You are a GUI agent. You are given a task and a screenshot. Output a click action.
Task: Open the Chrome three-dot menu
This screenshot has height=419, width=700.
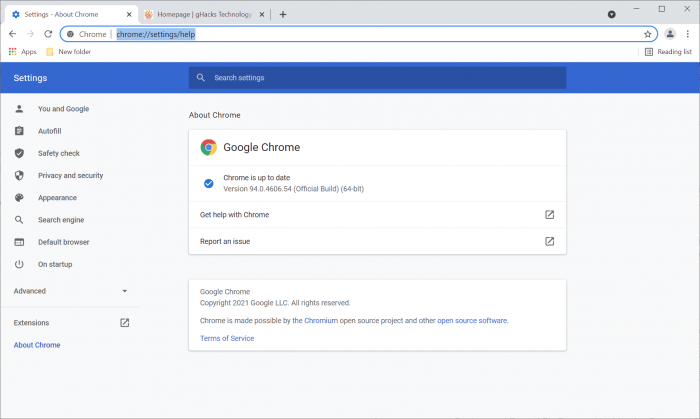coord(688,34)
